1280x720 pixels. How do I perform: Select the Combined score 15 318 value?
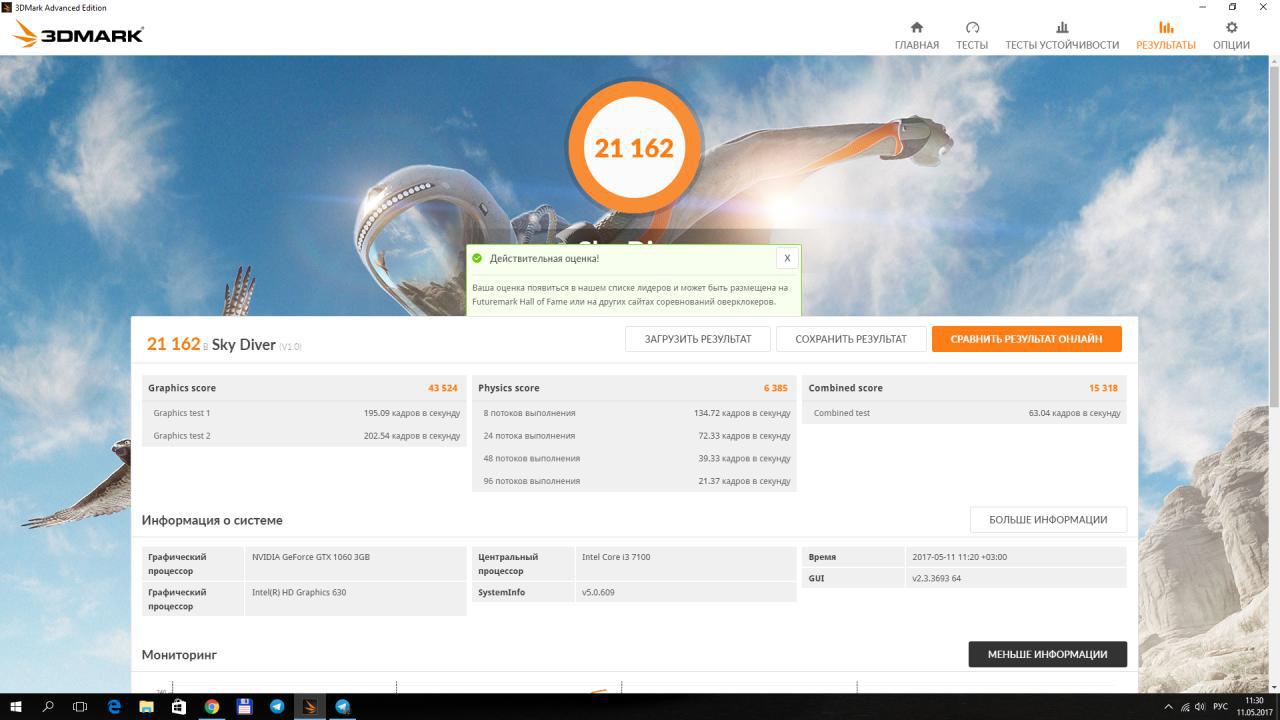[1104, 388]
